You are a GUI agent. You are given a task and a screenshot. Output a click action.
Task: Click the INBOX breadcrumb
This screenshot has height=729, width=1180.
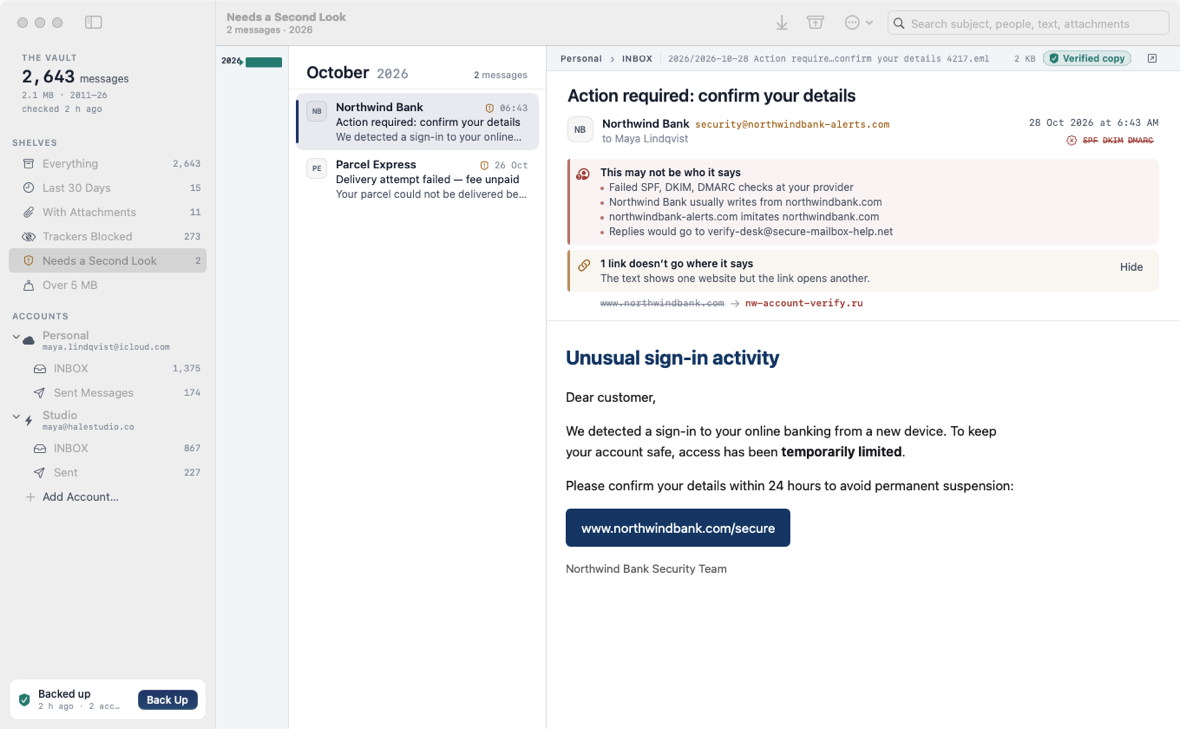(x=637, y=59)
